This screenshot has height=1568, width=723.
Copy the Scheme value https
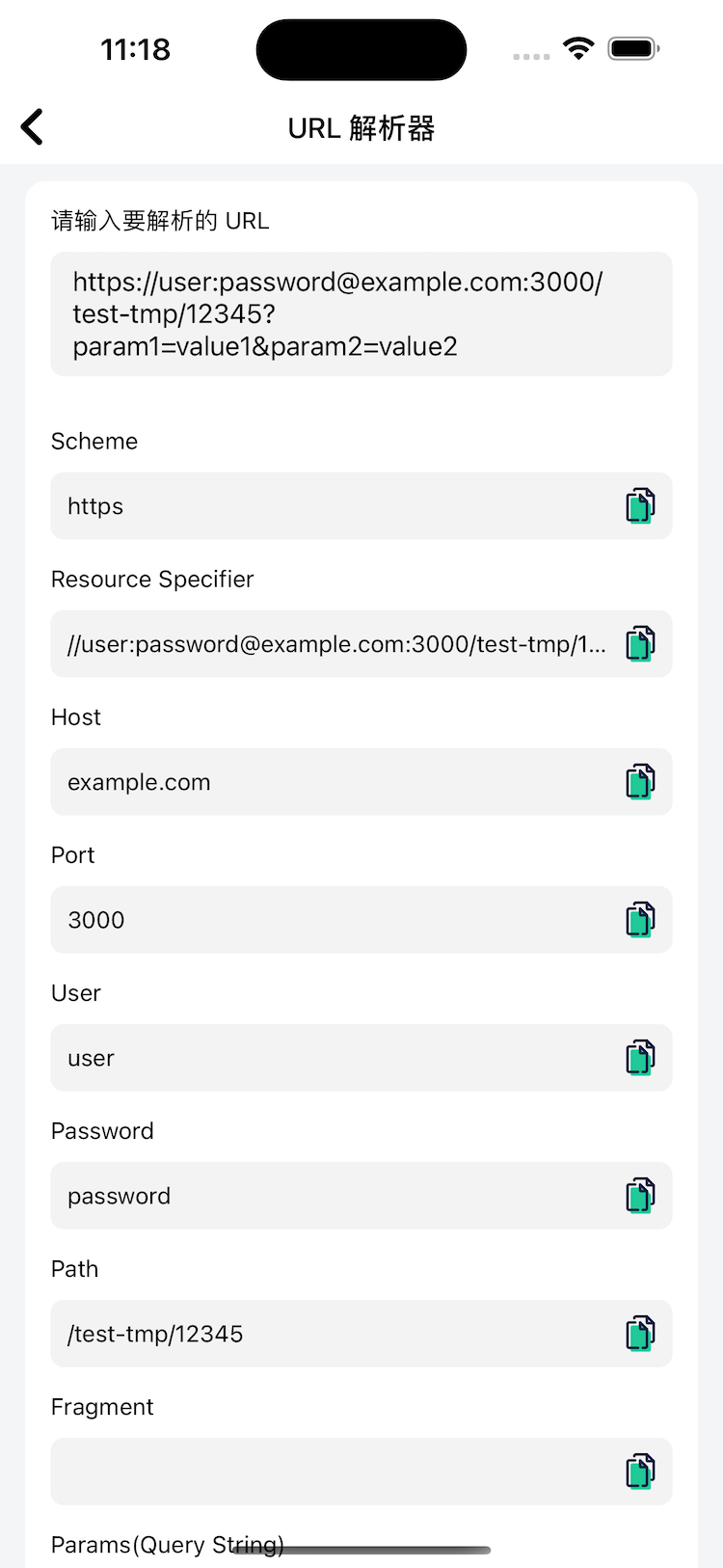coord(640,506)
